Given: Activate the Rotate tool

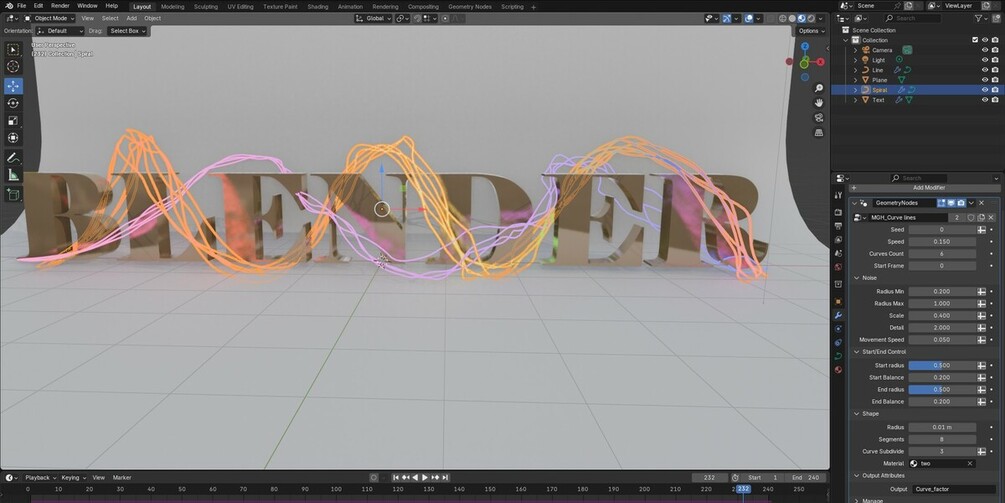Looking at the screenshot, I should pyautogui.click(x=13, y=103).
